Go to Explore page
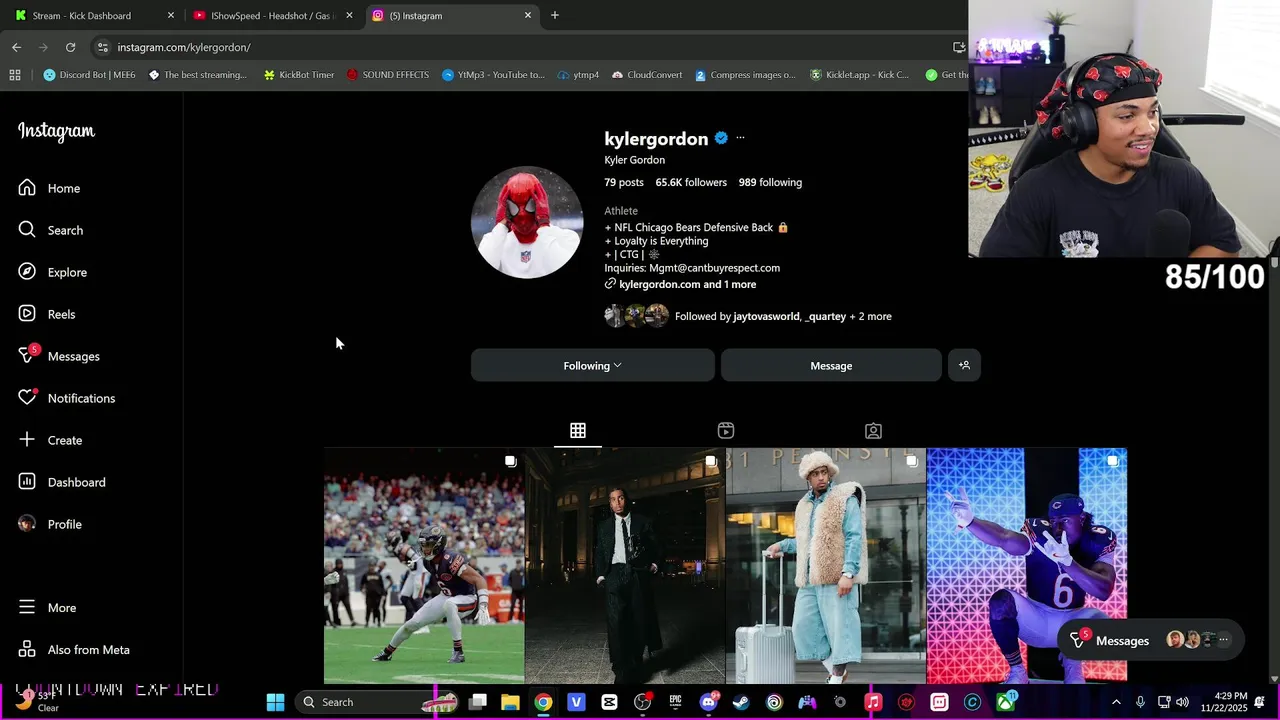 54,272
